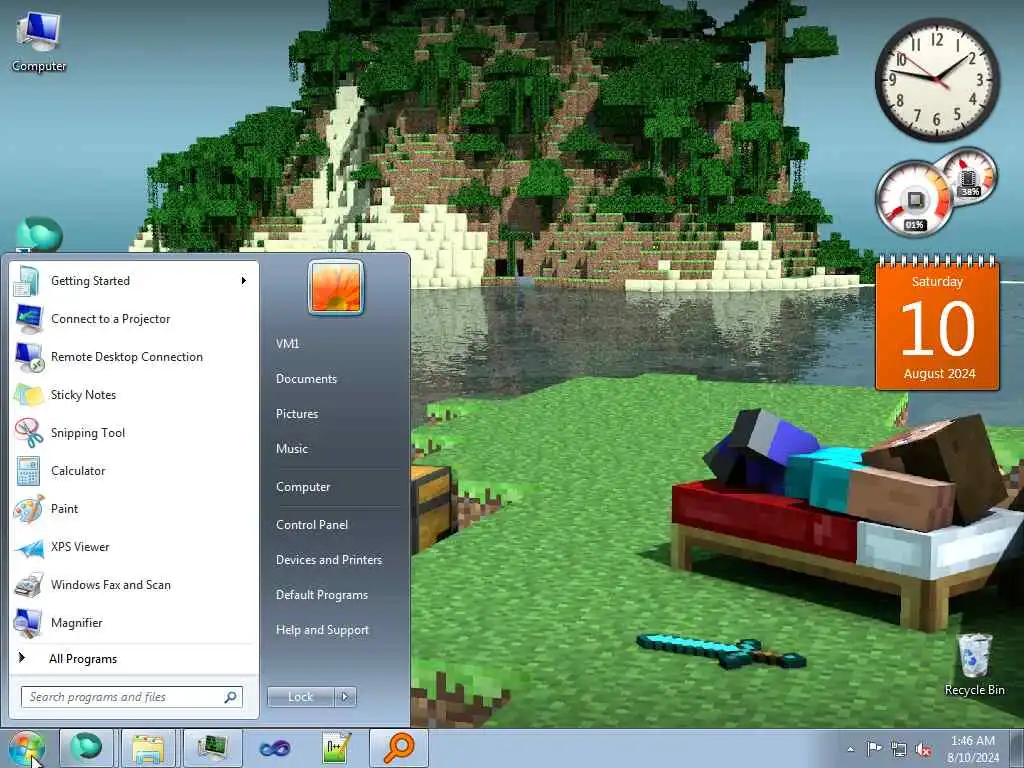Image resolution: width=1024 pixels, height=768 pixels.
Task: Expand Getting Started submenu arrow
Action: (x=244, y=281)
